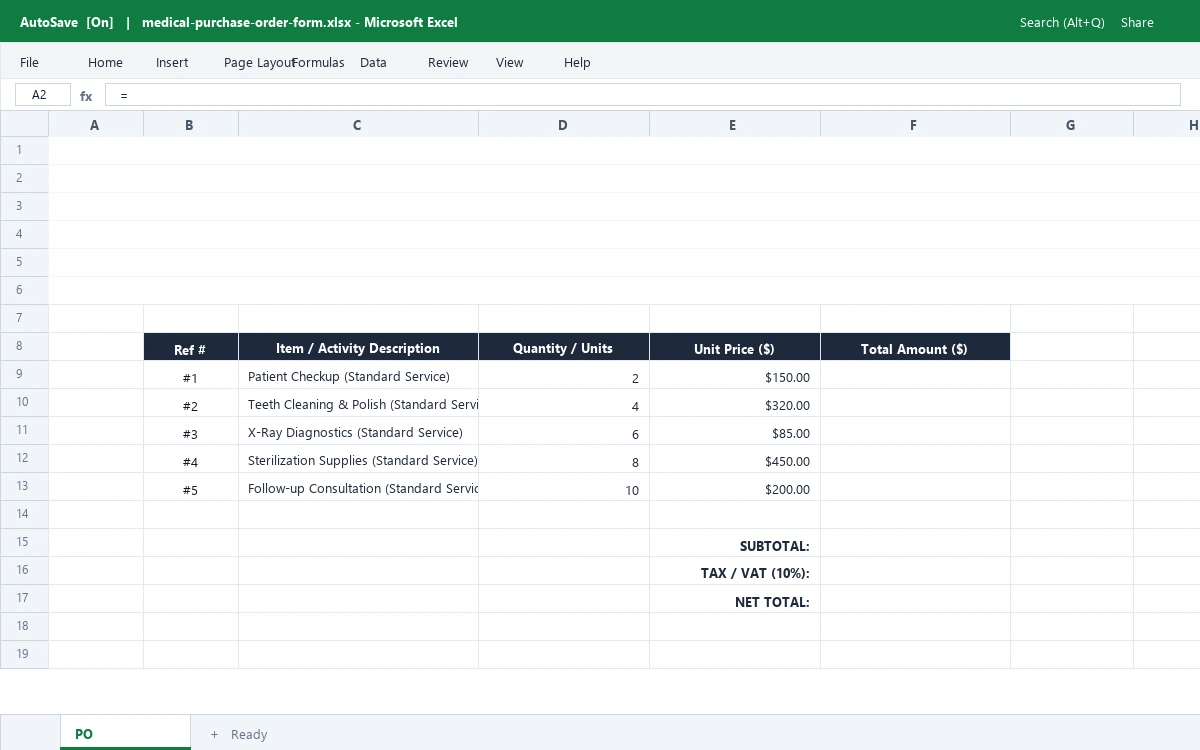Click the Quantity / Units header cell
The width and height of the screenshot is (1200, 750).
click(x=564, y=347)
